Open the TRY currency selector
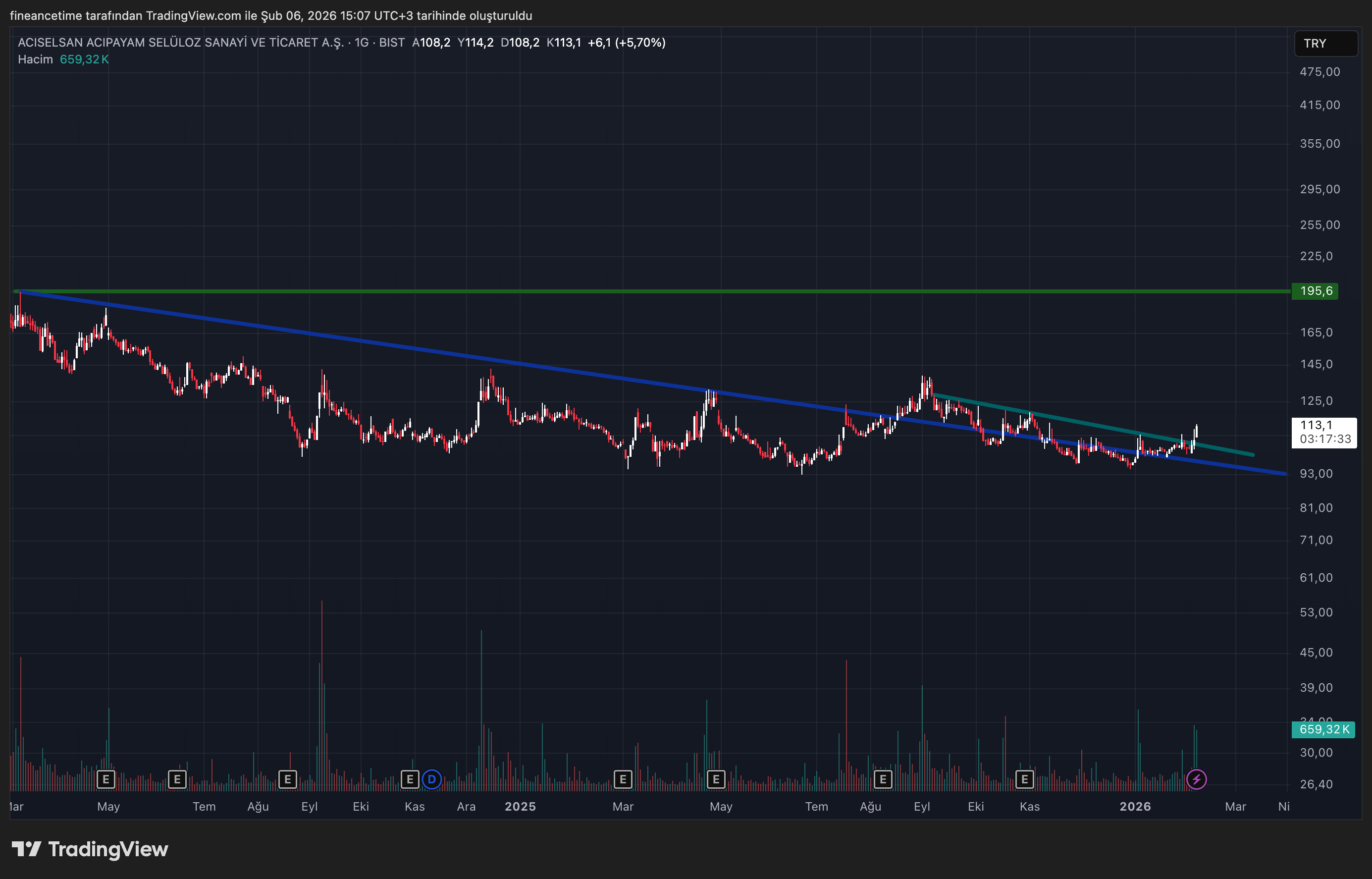Viewport: 1372px width, 879px height. (x=1325, y=44)
